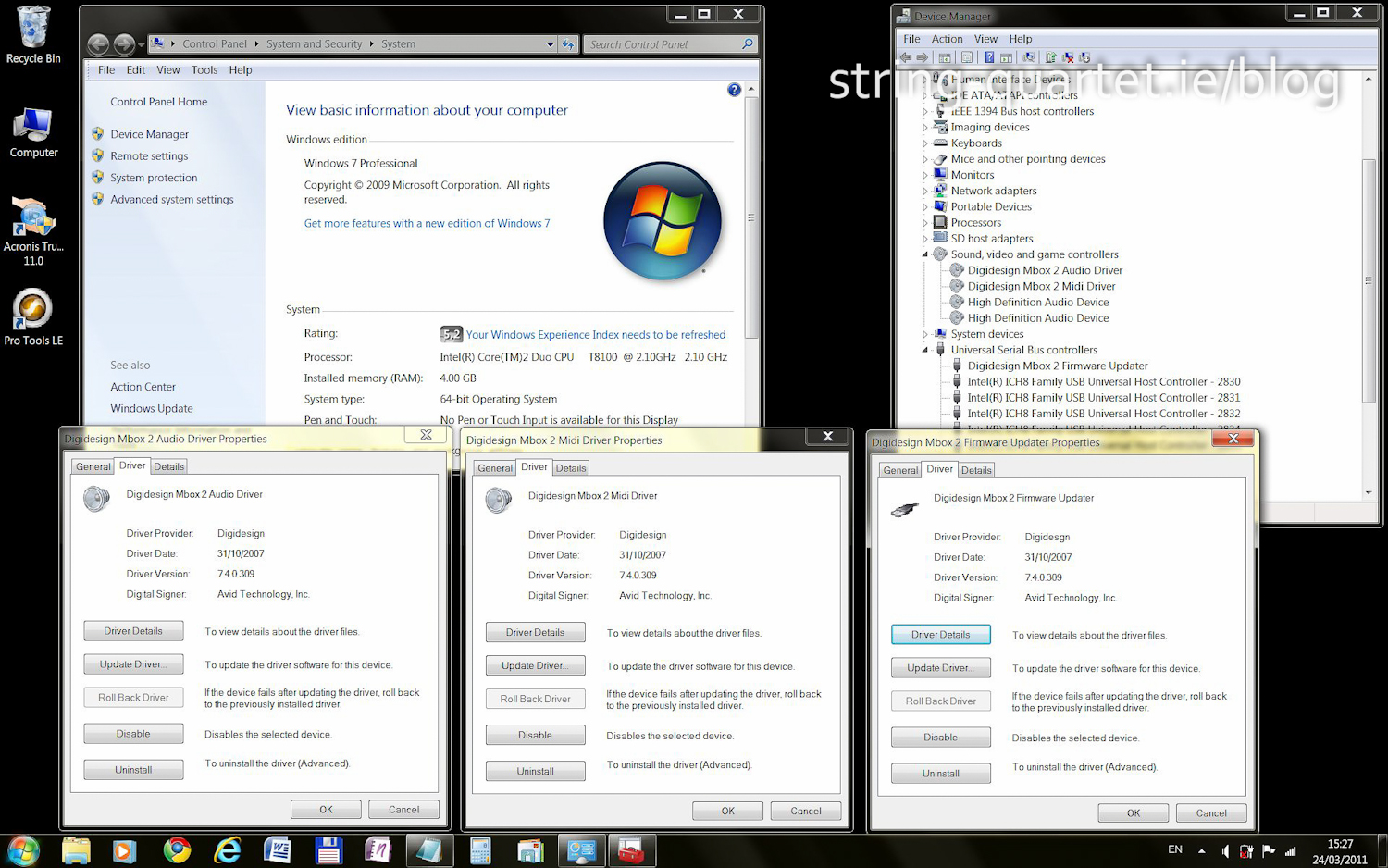This screenshot has height=868, width=1388.
Task: Open Advanced system settings link
Action: click(172, 200)
